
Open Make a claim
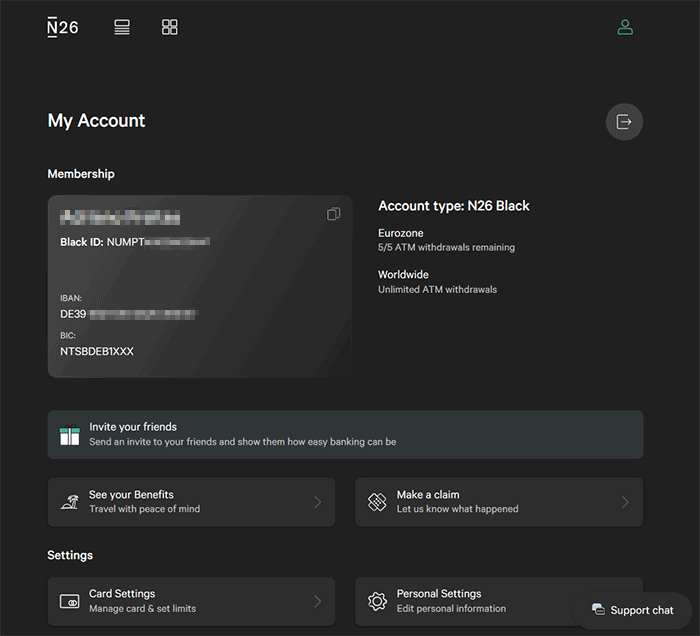tap(499, 502)
